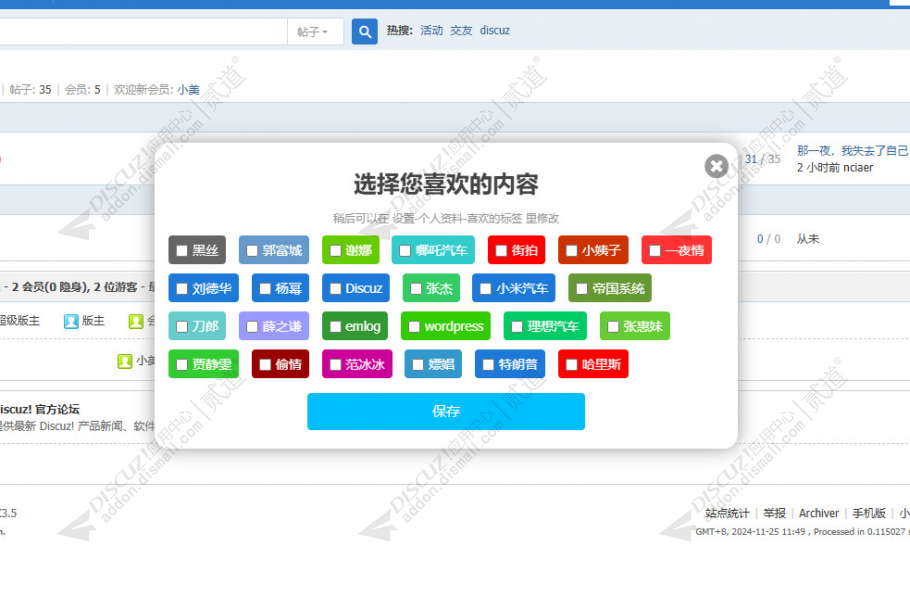This screenshot has height=609, width=910.
Task: Check the wordpress tag checkbox
Action: [x=414, y=327]
